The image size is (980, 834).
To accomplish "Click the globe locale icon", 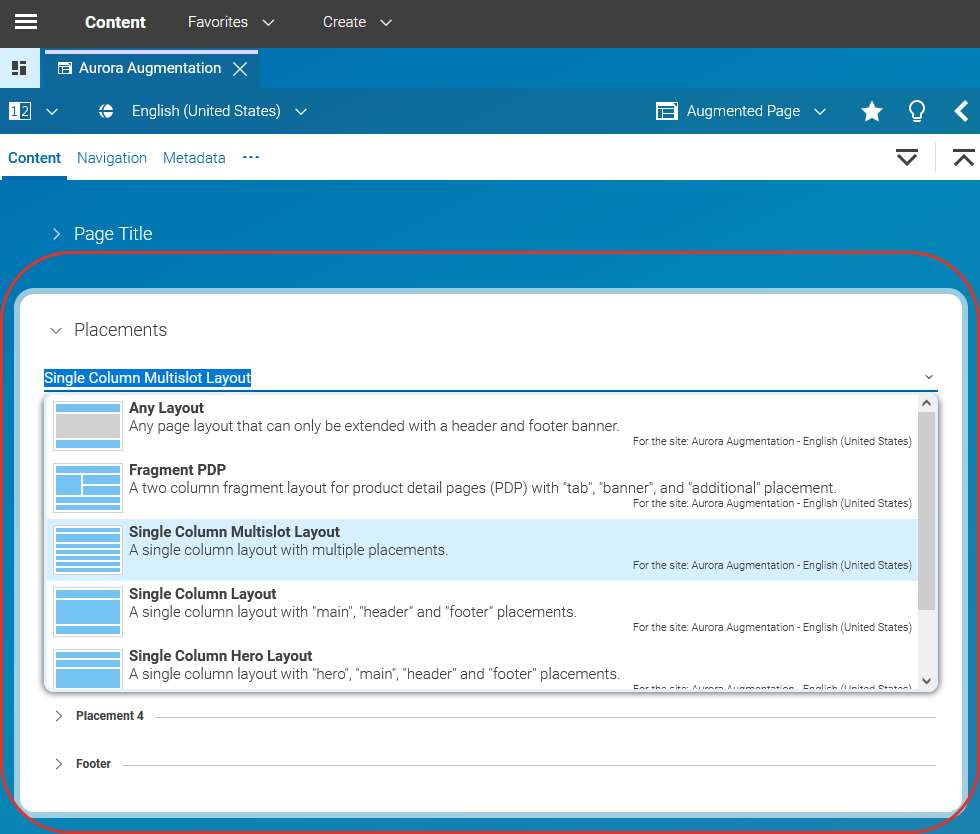I will [x=106, y=111].
